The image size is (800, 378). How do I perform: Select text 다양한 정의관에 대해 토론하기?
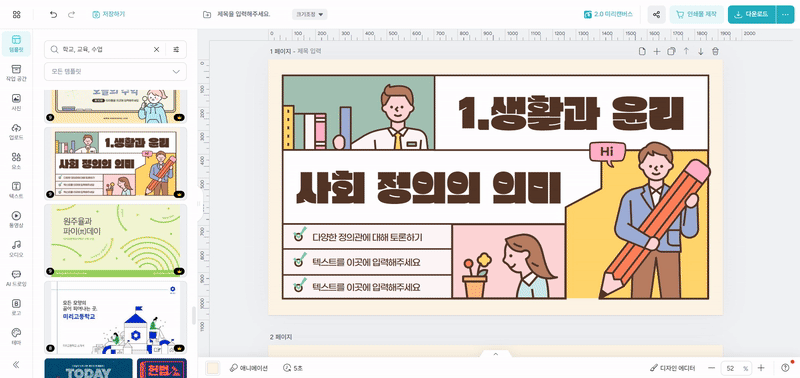[x=367, y=237]
